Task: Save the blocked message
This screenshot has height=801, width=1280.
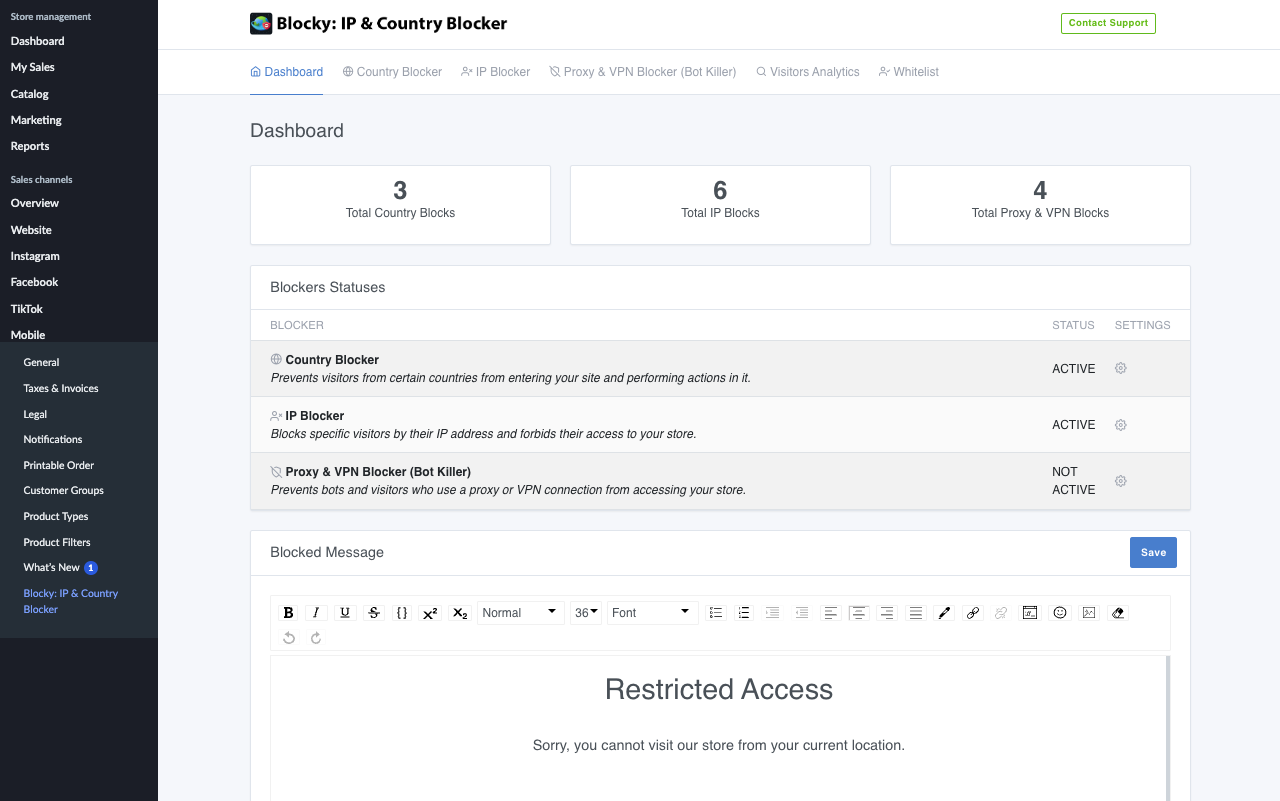Action: pos(1153,553)
